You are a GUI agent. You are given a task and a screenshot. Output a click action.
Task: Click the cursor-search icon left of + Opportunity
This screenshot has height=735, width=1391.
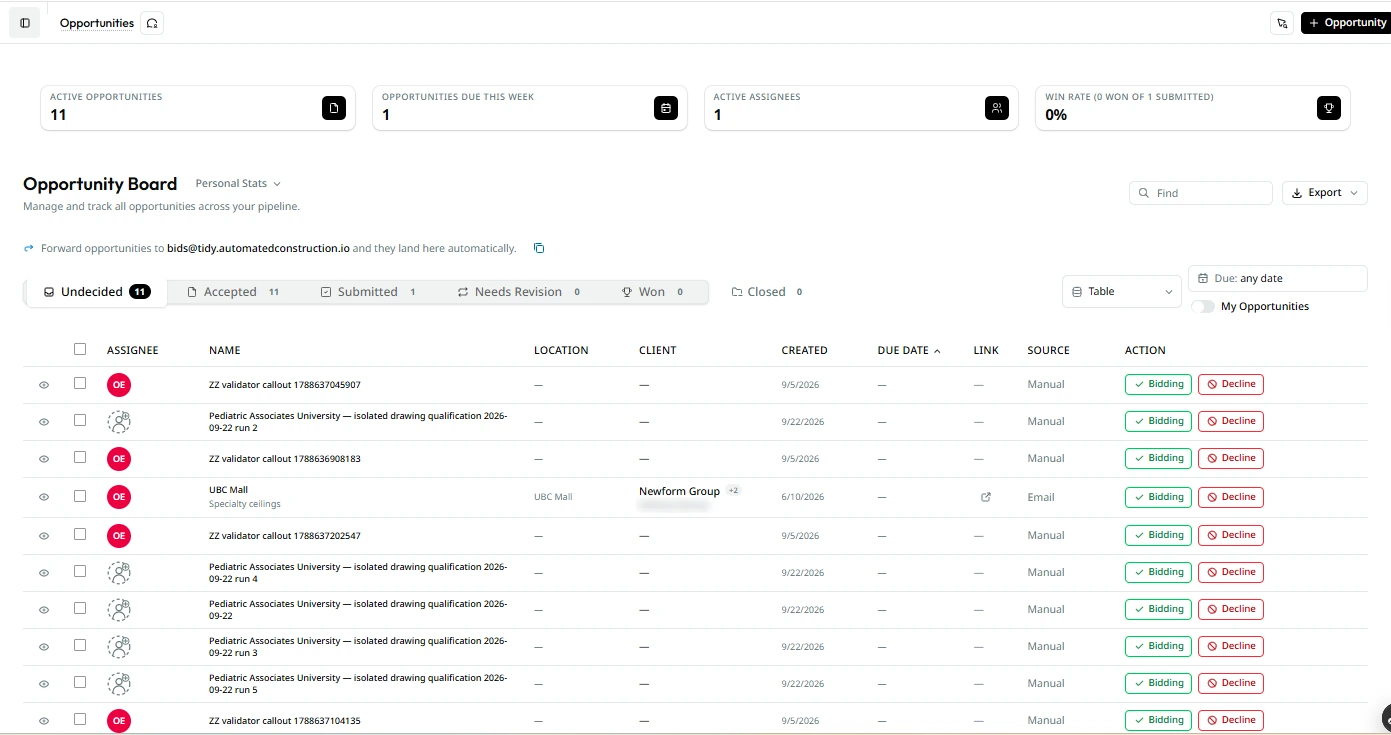point(1282,23)
